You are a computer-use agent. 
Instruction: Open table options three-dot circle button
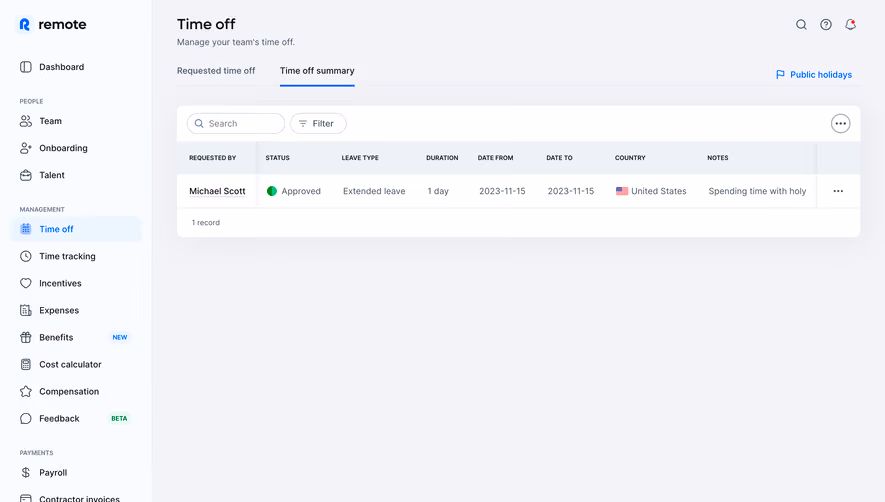coord(840,123)
